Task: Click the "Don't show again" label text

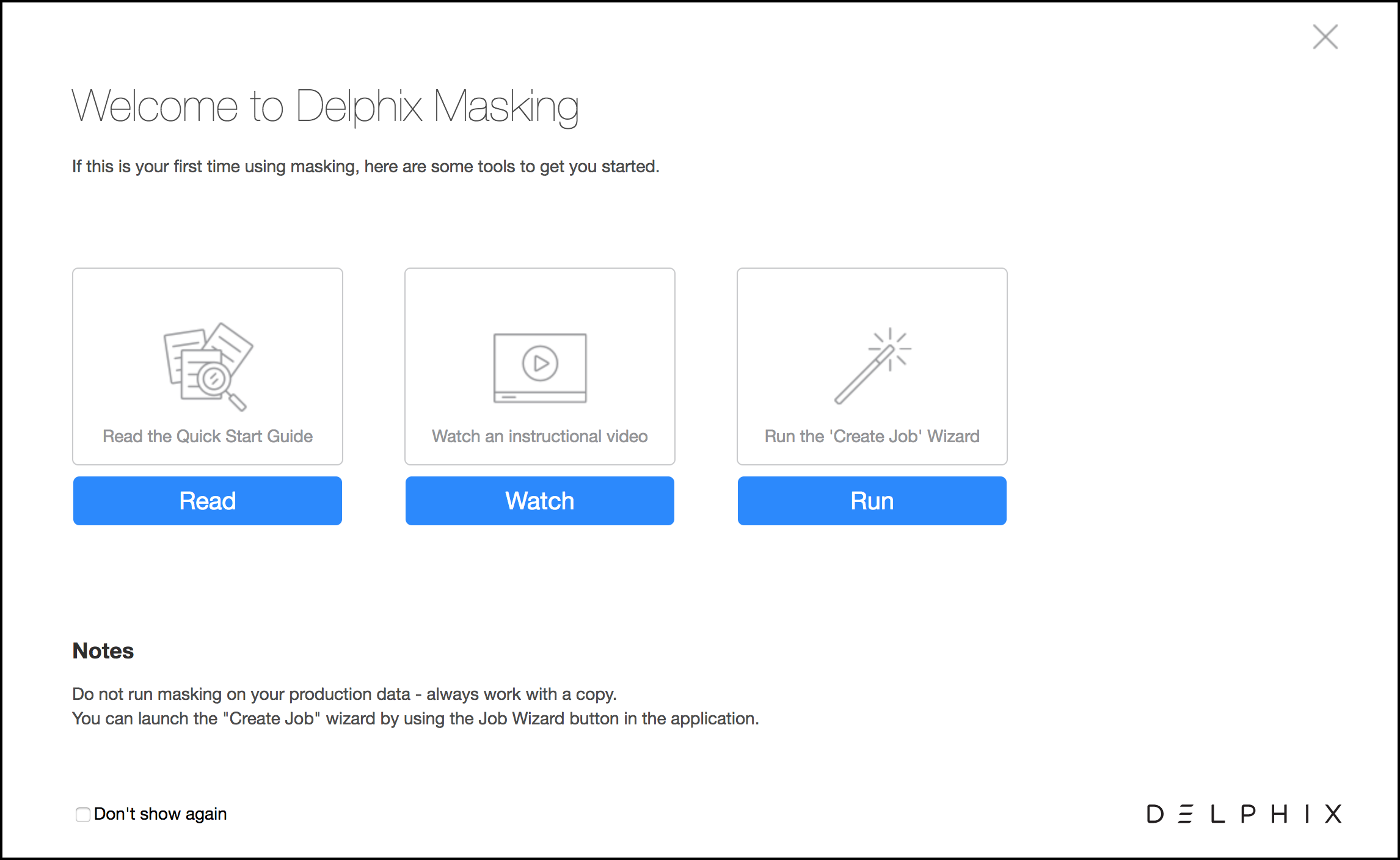Action: coord(160,814)
